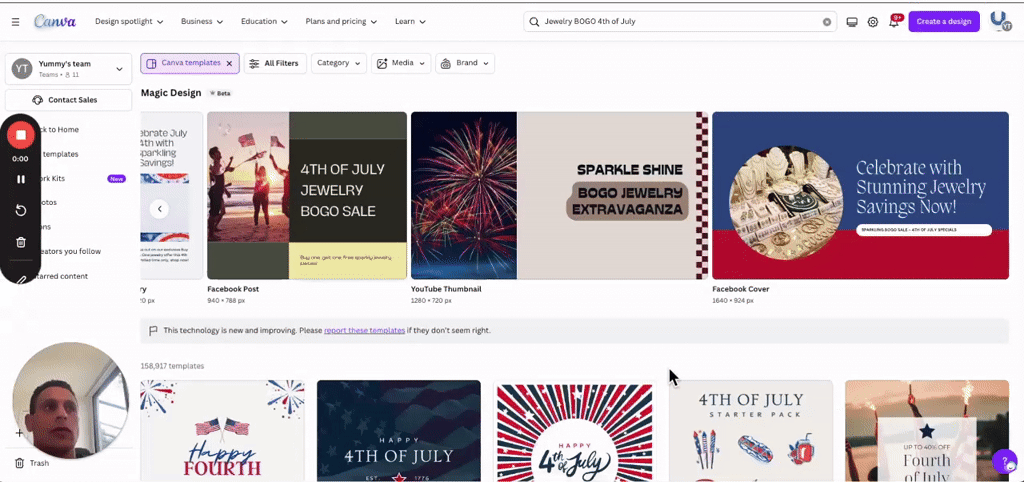Open the account profile avatar
This screenshot has height=482, width=1024.
point(999,21)
